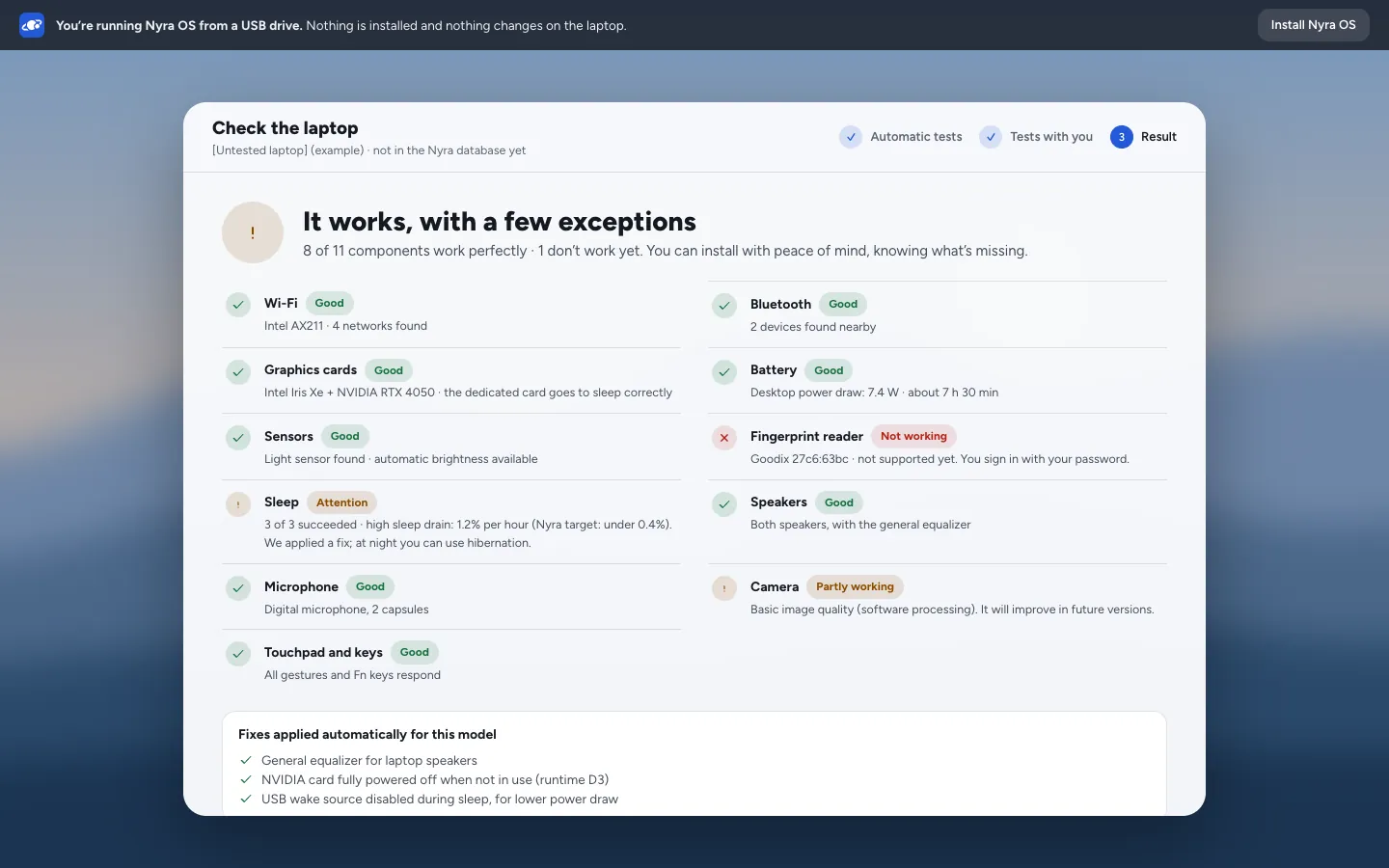Viewport: 1389px width, 868px height.
Task: Click the Wi-Fi label
Action: coord(281,303)
